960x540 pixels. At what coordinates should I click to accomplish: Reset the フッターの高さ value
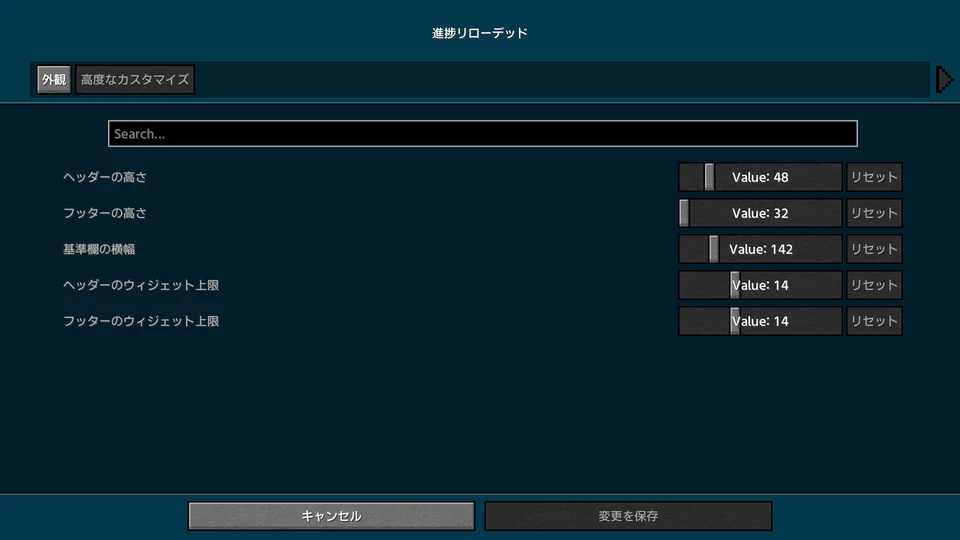coord(874,213)
